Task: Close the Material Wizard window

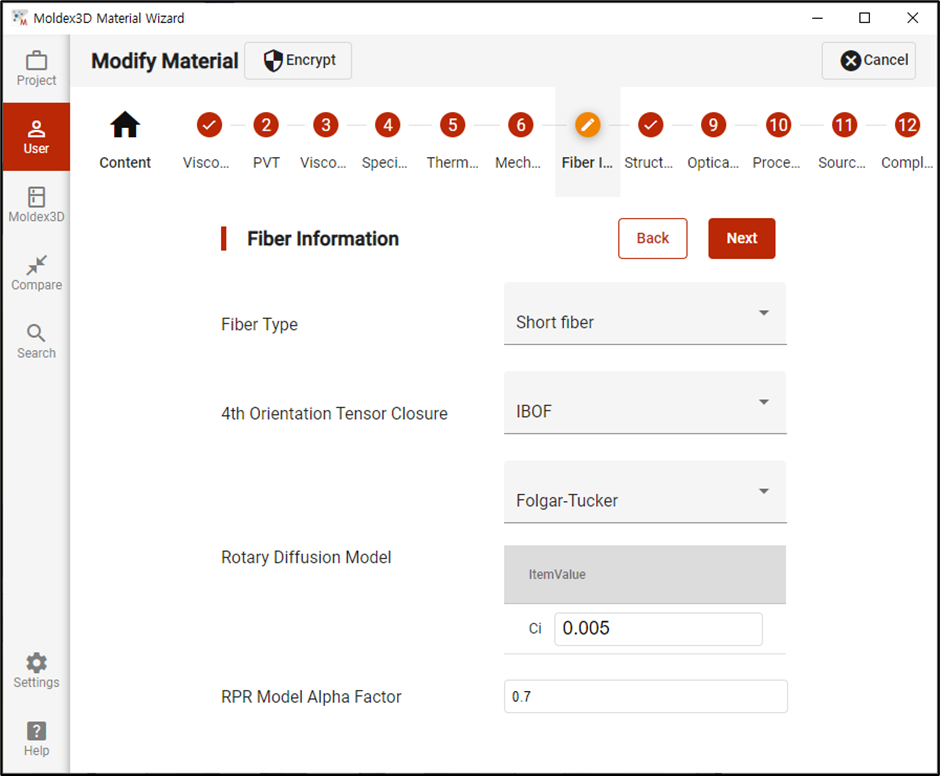Action: (x=912, y=18)
